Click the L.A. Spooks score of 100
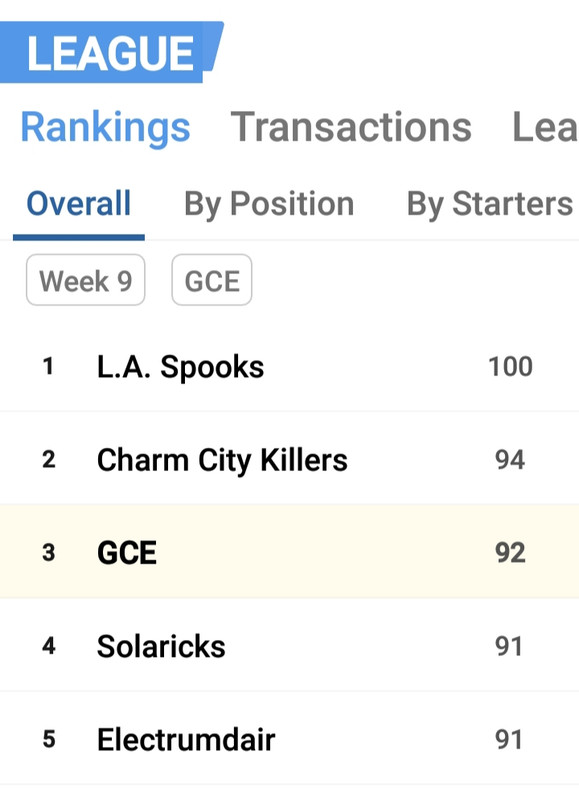 point(510,366)
